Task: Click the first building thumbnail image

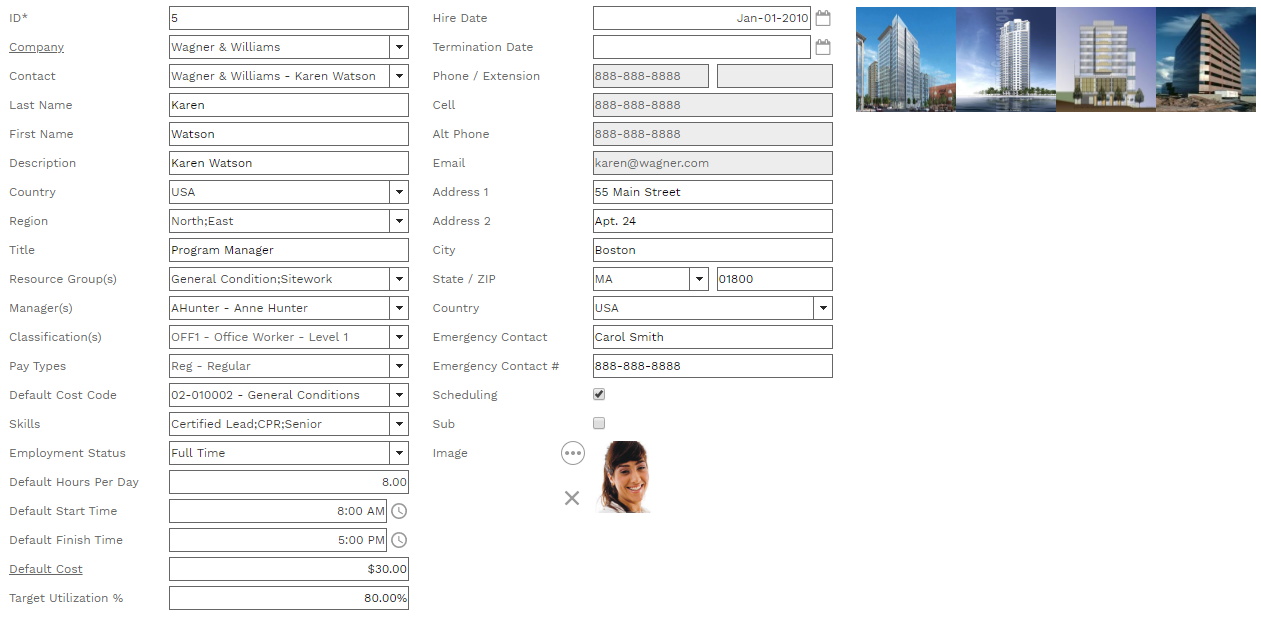Action: 905,59
